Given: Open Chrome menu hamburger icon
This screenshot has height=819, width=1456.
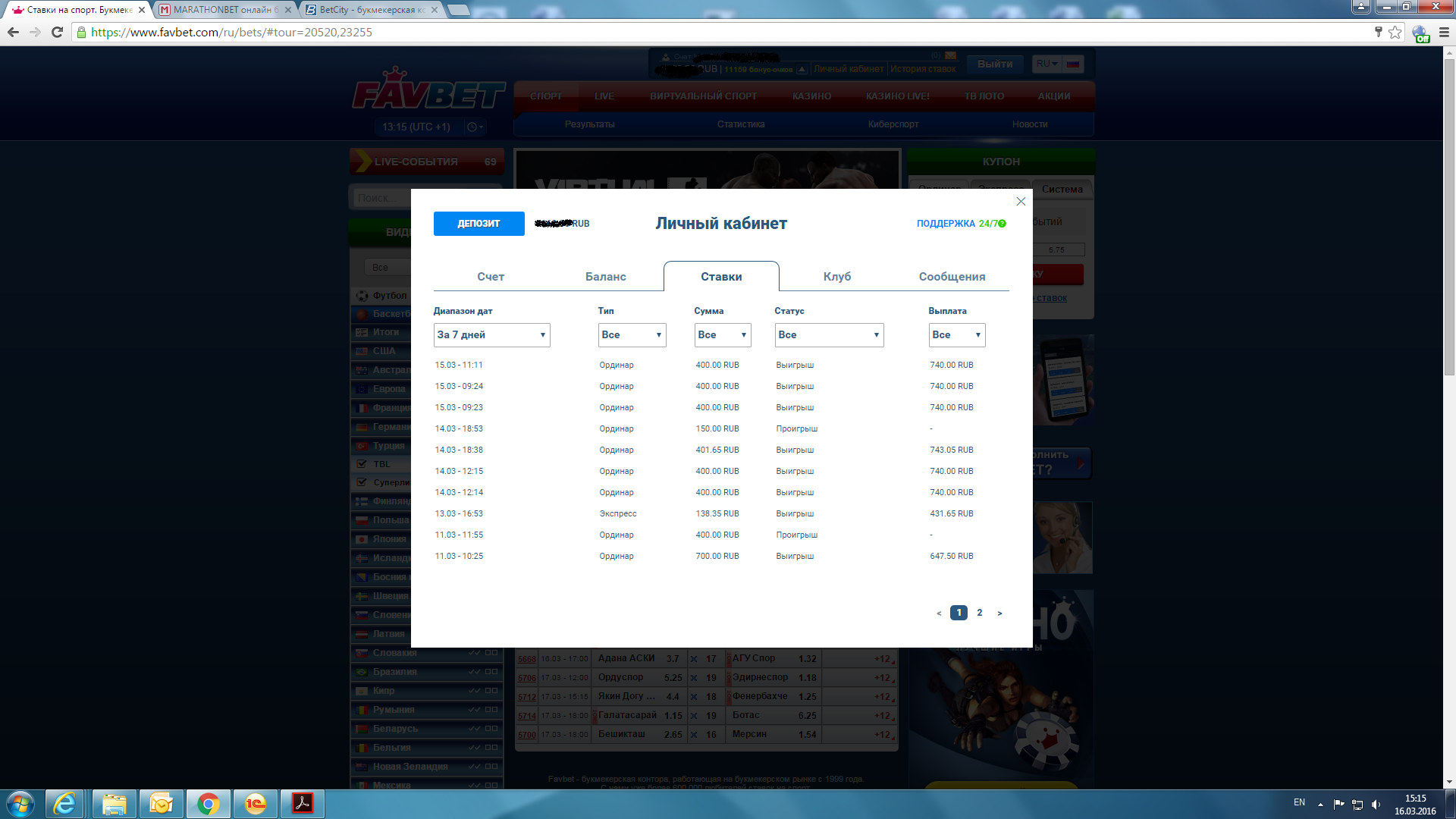Looking at the screenshot, I should click(x=1444, y=33).
